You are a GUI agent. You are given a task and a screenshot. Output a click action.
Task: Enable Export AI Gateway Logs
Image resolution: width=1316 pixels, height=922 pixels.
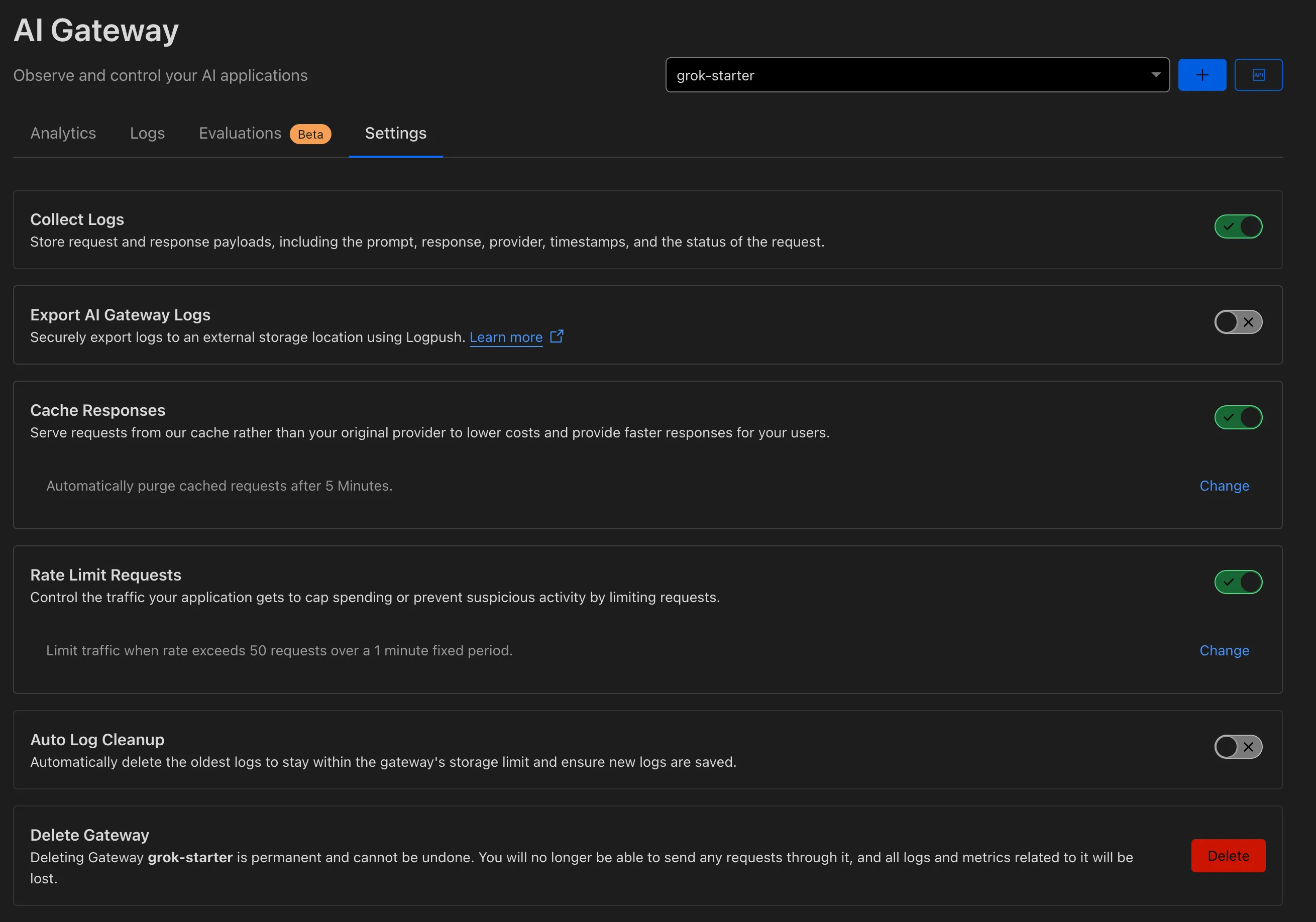point(1238,322)
